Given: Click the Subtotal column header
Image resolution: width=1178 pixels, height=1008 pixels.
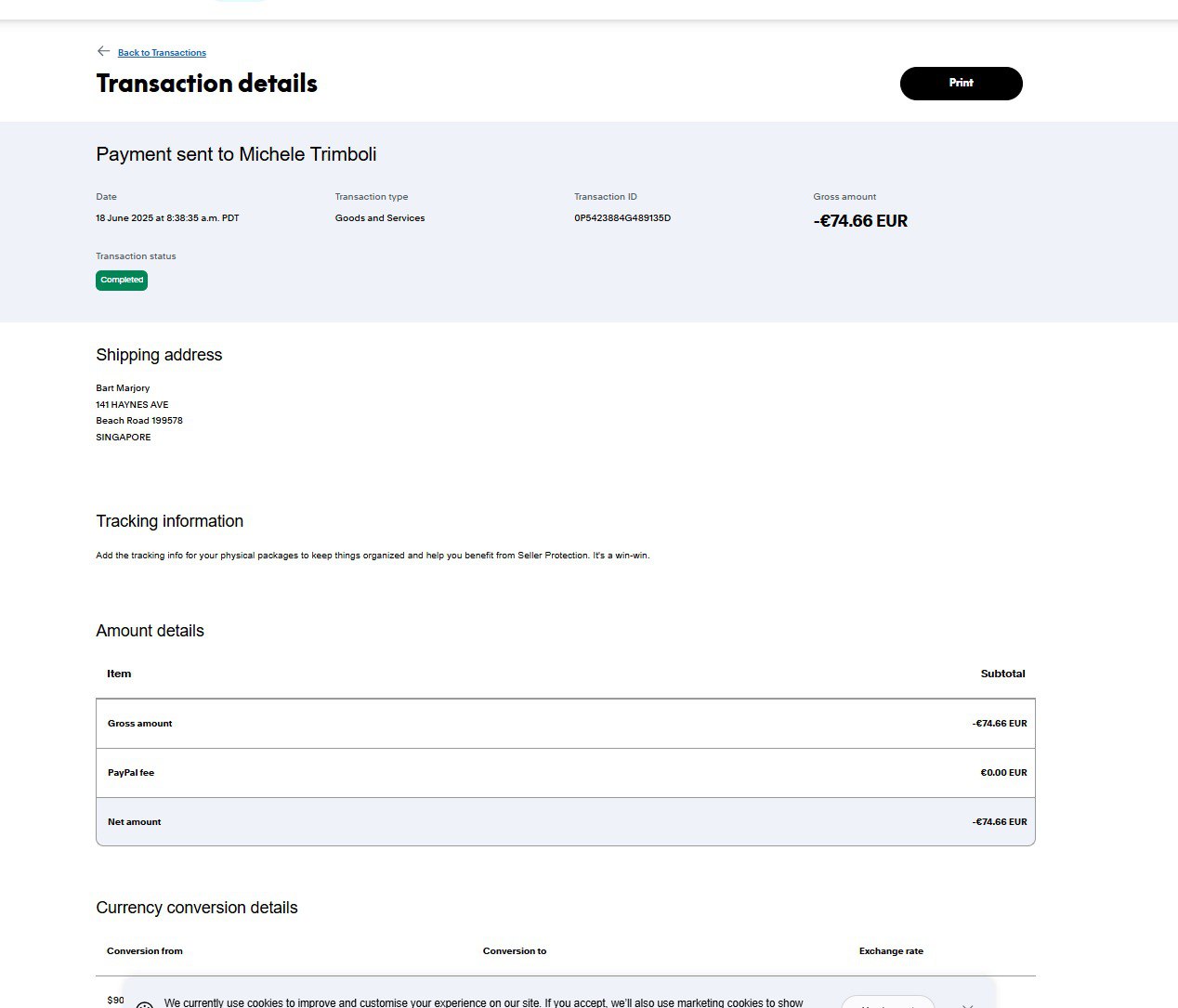Looking at the screenshot, I should tap(1002, 674).
